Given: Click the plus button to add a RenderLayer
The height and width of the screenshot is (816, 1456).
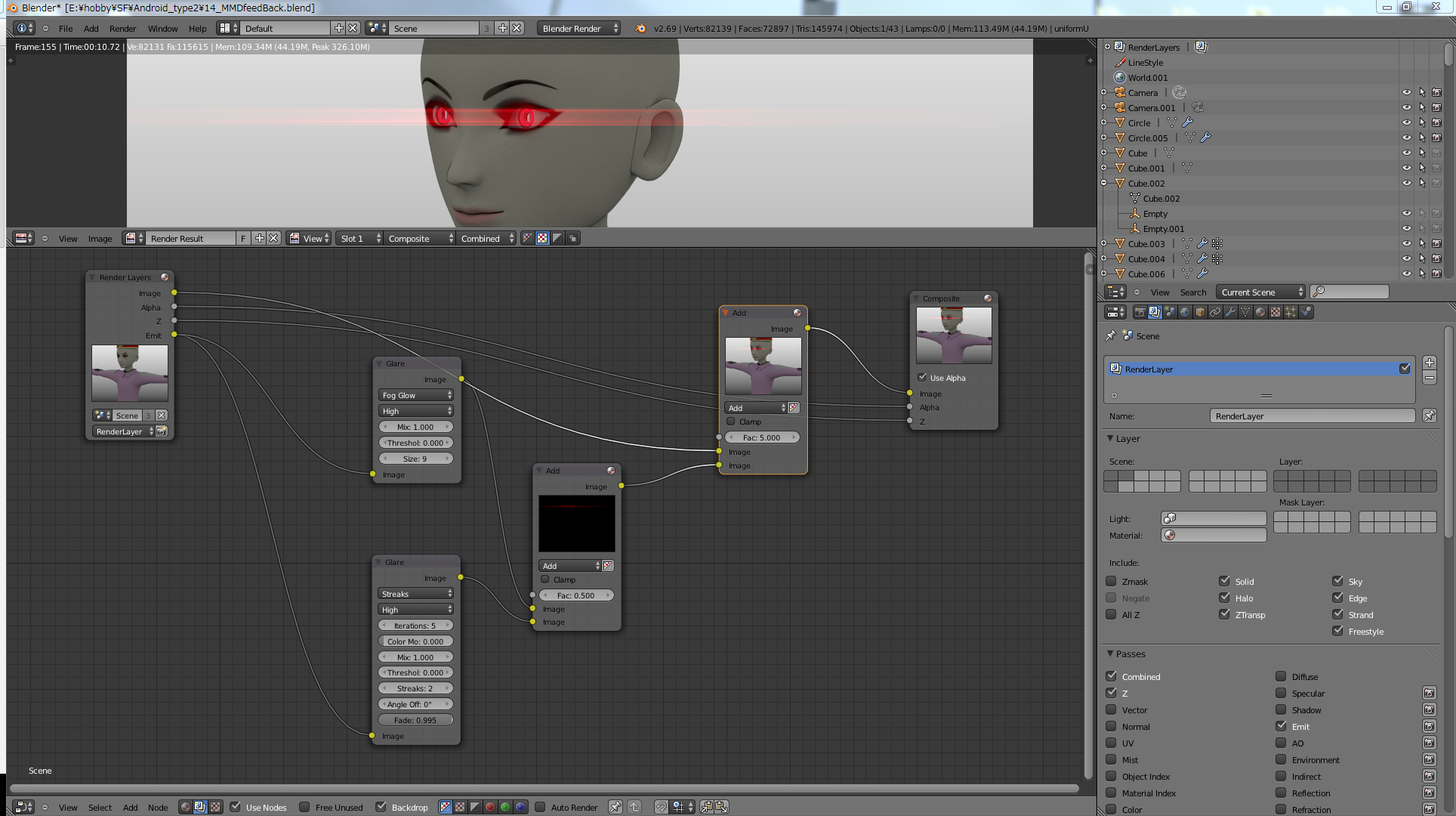Looking at the screenshot, I should pyautogui.click(x=1429, y=363).
